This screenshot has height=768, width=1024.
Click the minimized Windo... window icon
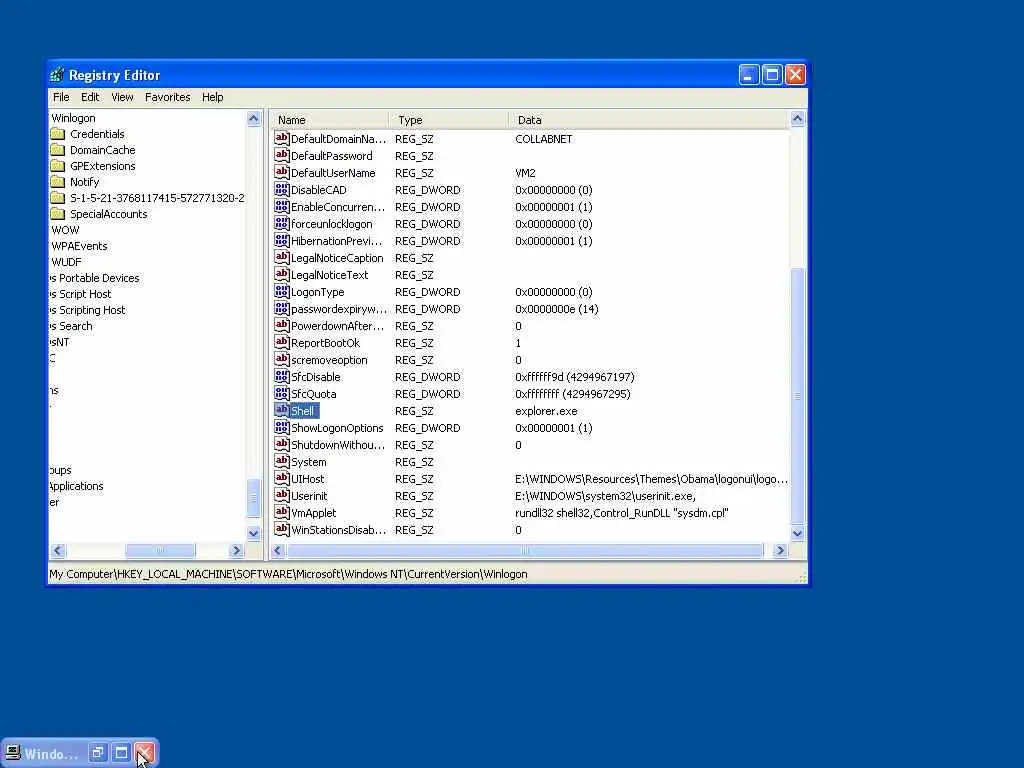point(12,753)
